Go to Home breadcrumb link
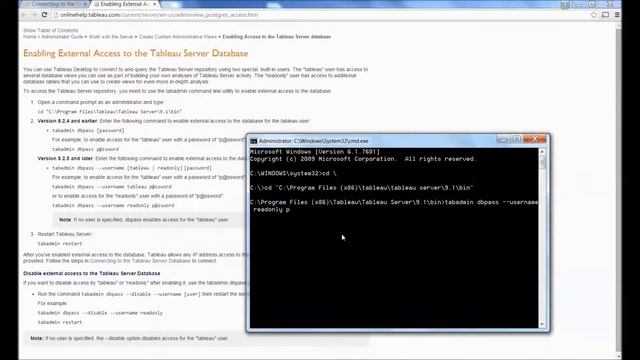The height and width of the screenshot is (360, 640). tap(29, 37)
